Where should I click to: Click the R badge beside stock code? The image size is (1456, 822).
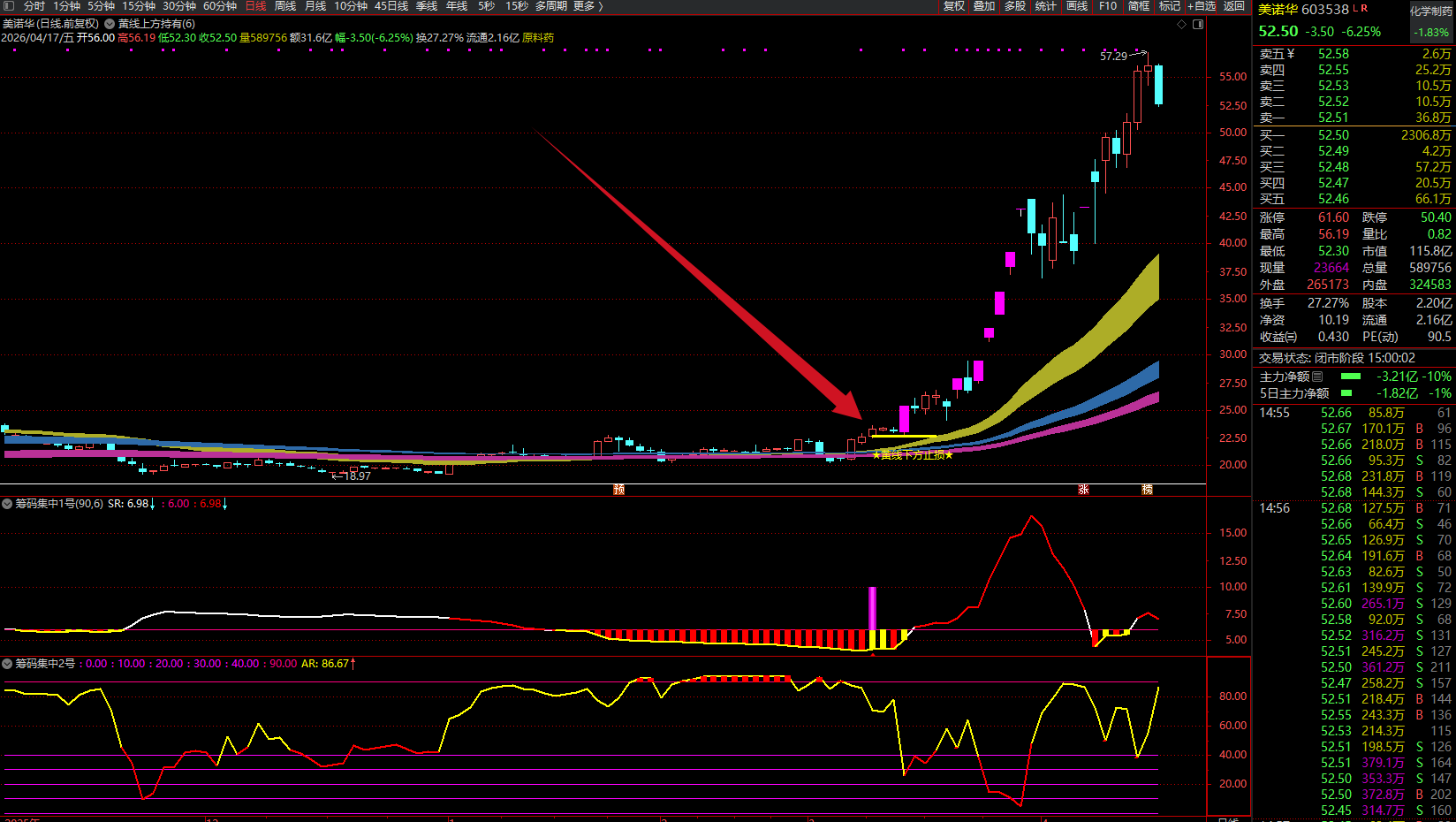1365,8
